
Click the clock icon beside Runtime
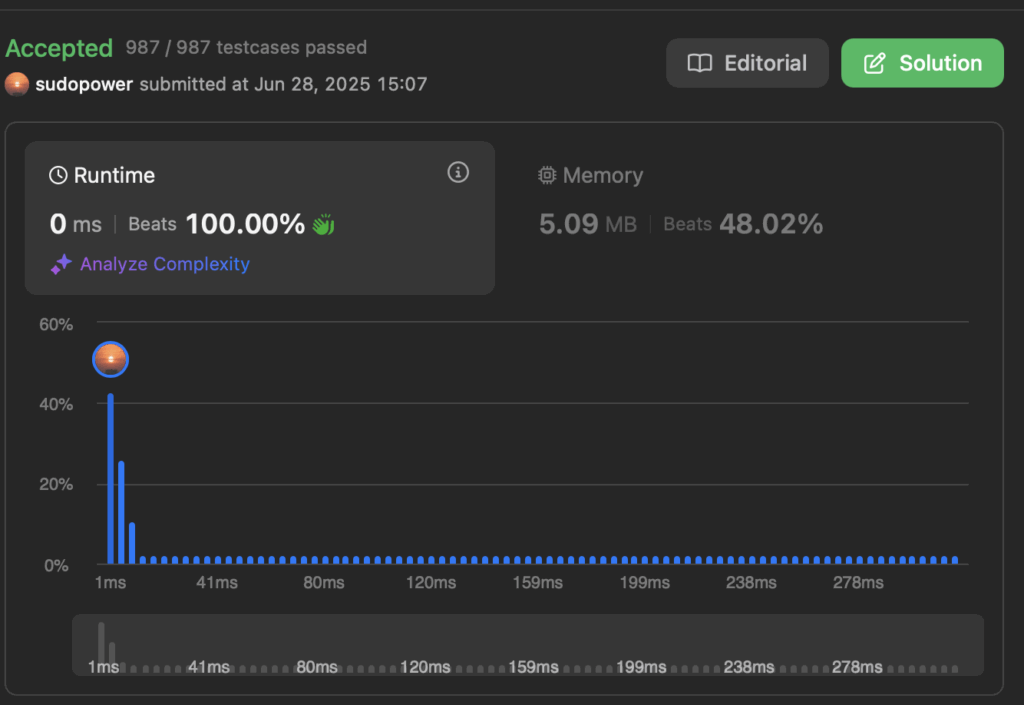tap(58, 175)
